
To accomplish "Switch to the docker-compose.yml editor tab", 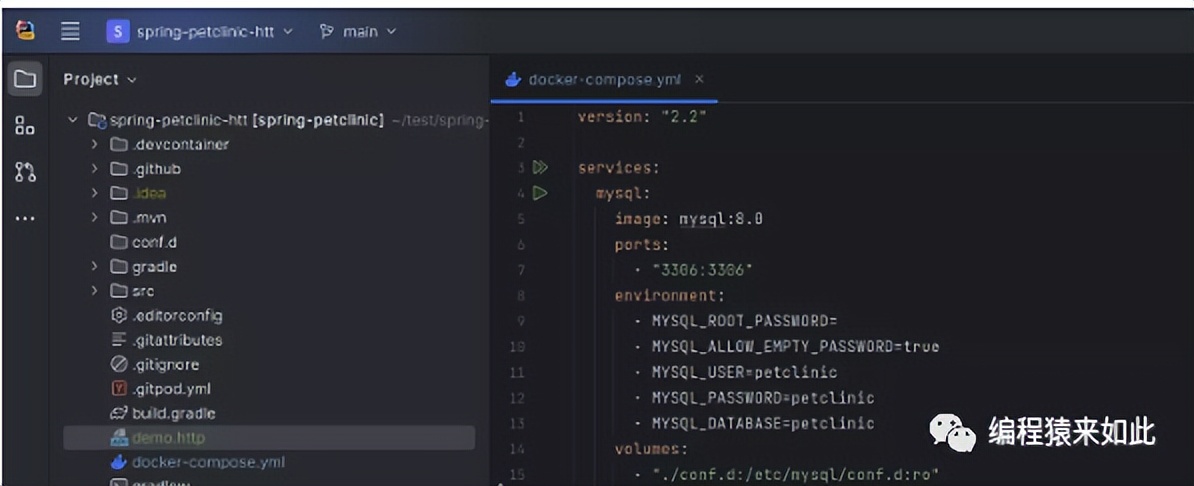I will click(604, 79).
